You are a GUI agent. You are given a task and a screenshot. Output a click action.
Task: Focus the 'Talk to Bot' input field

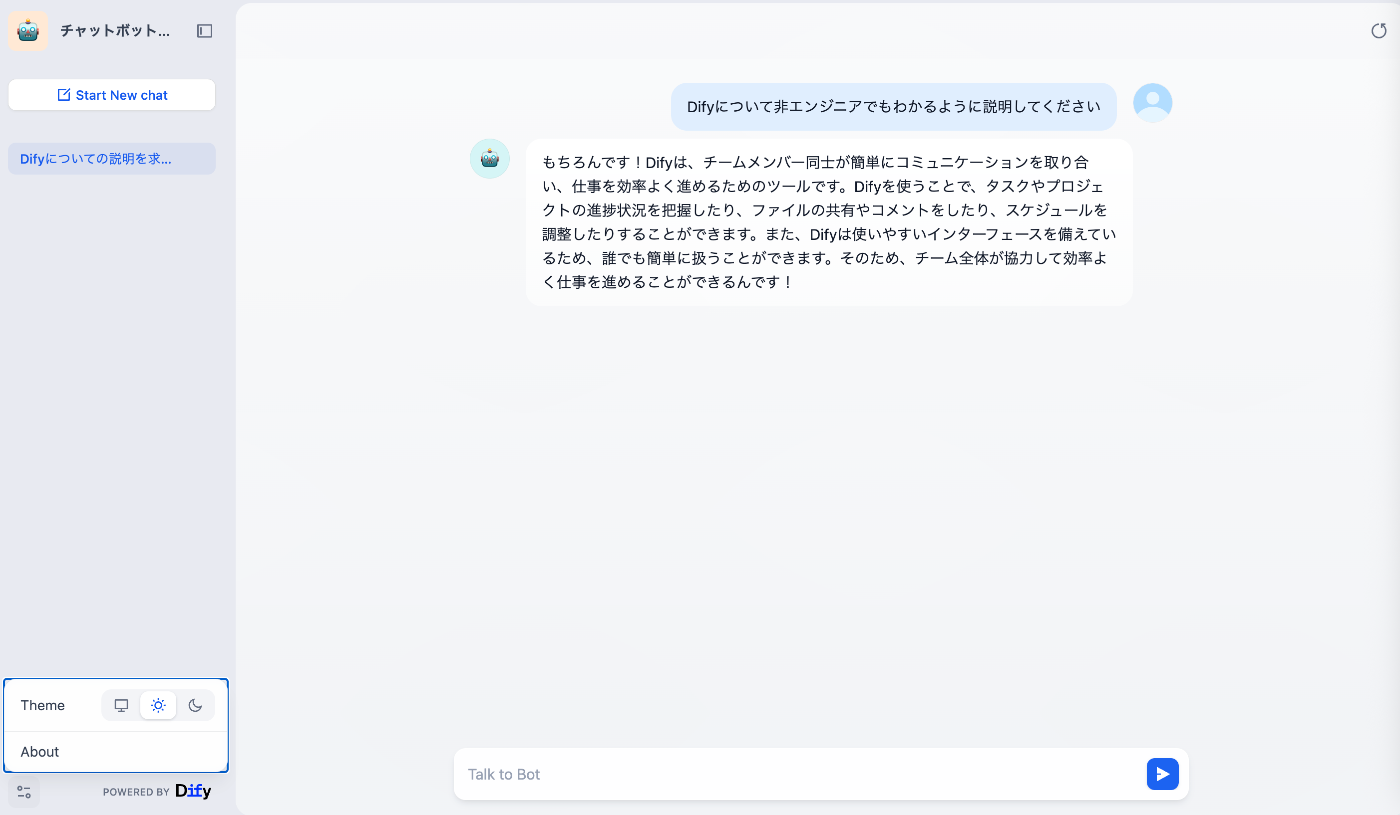point(800,774)
